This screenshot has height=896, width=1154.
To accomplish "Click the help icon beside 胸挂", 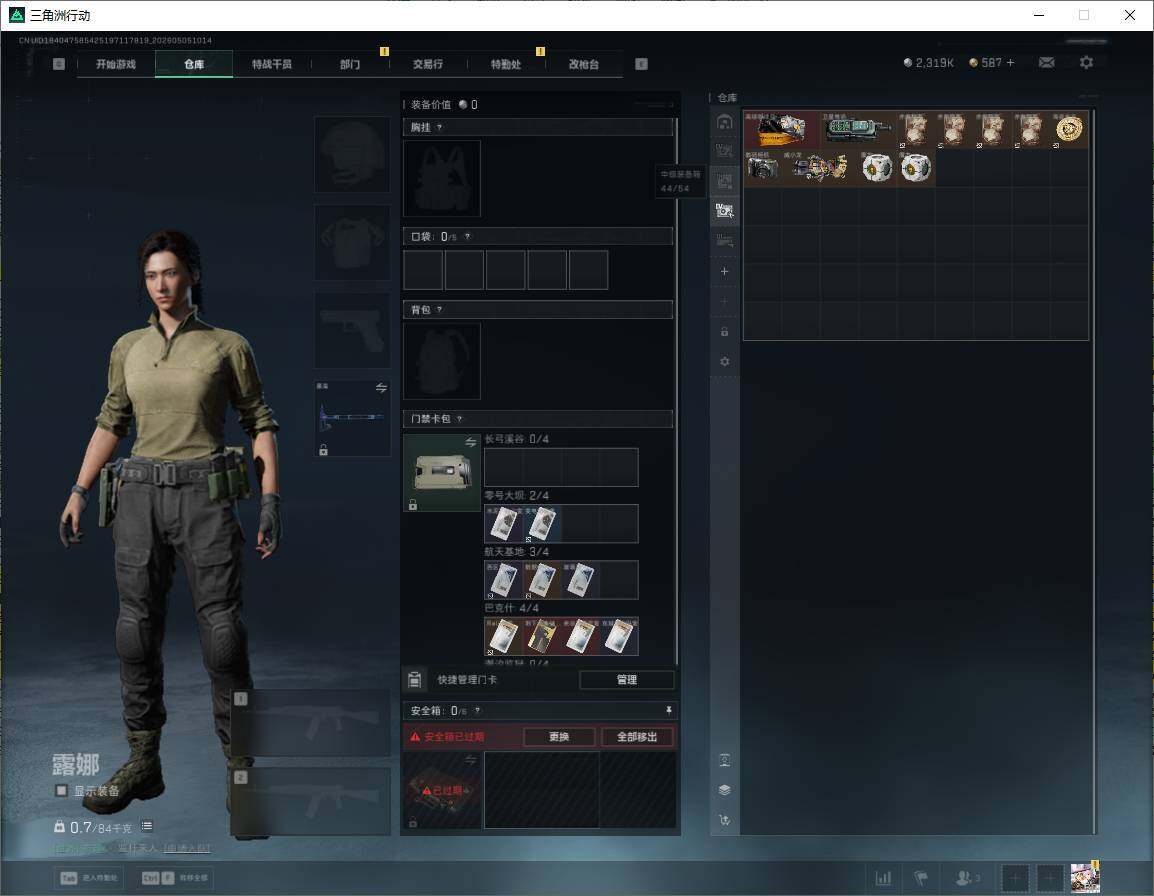I will [439, 127].
